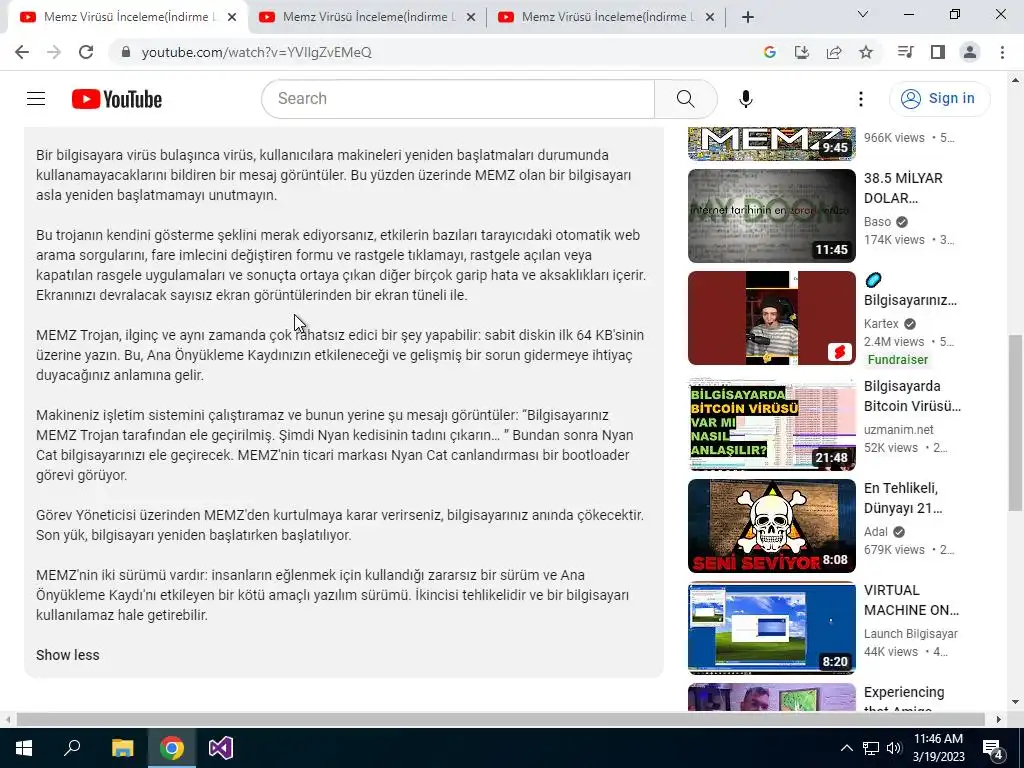Viewport: 1024px width, 768px height.
Task: Show hidden system tray icons
Action: coord(846,748)
